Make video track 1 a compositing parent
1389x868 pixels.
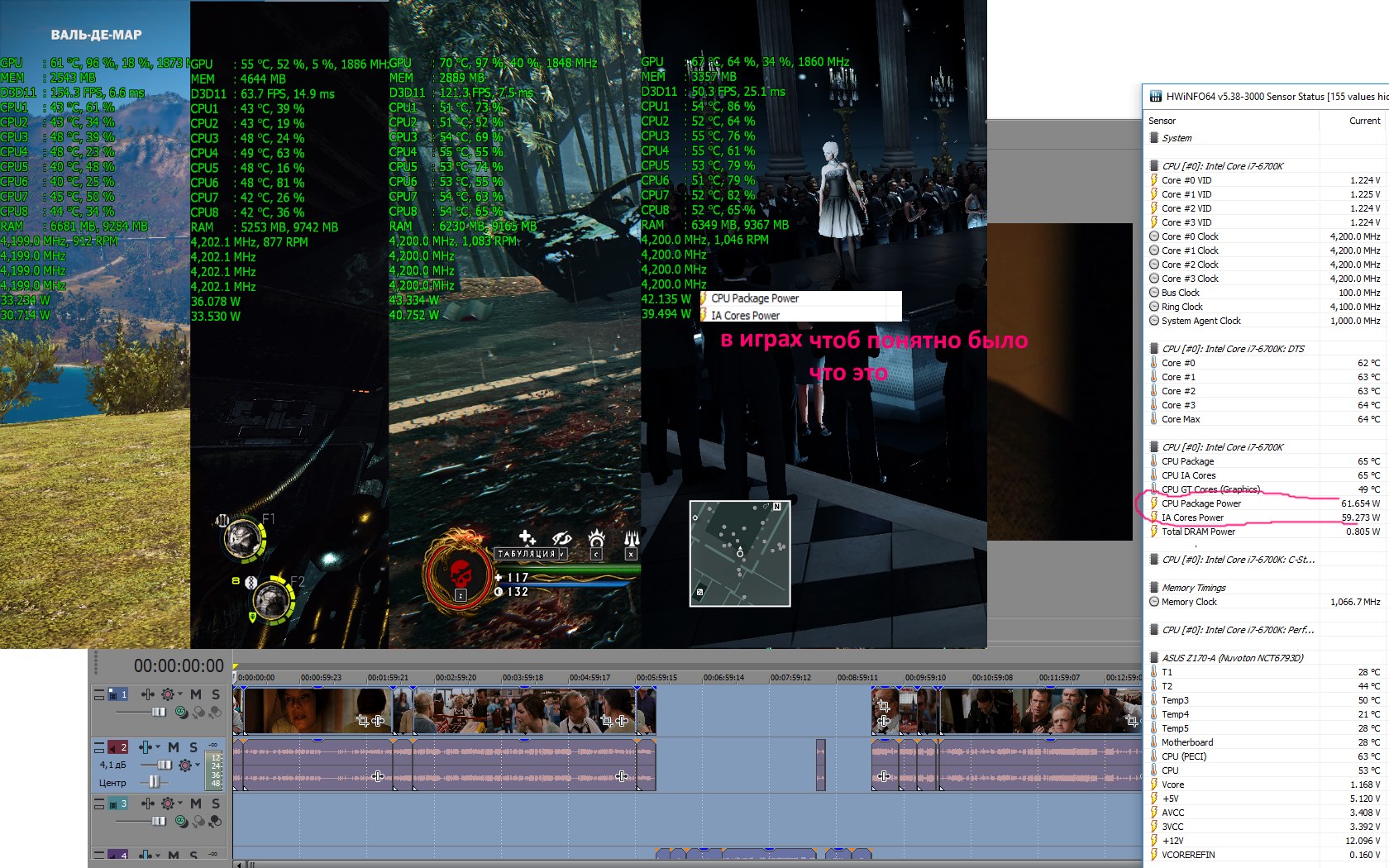click(198, 711)
